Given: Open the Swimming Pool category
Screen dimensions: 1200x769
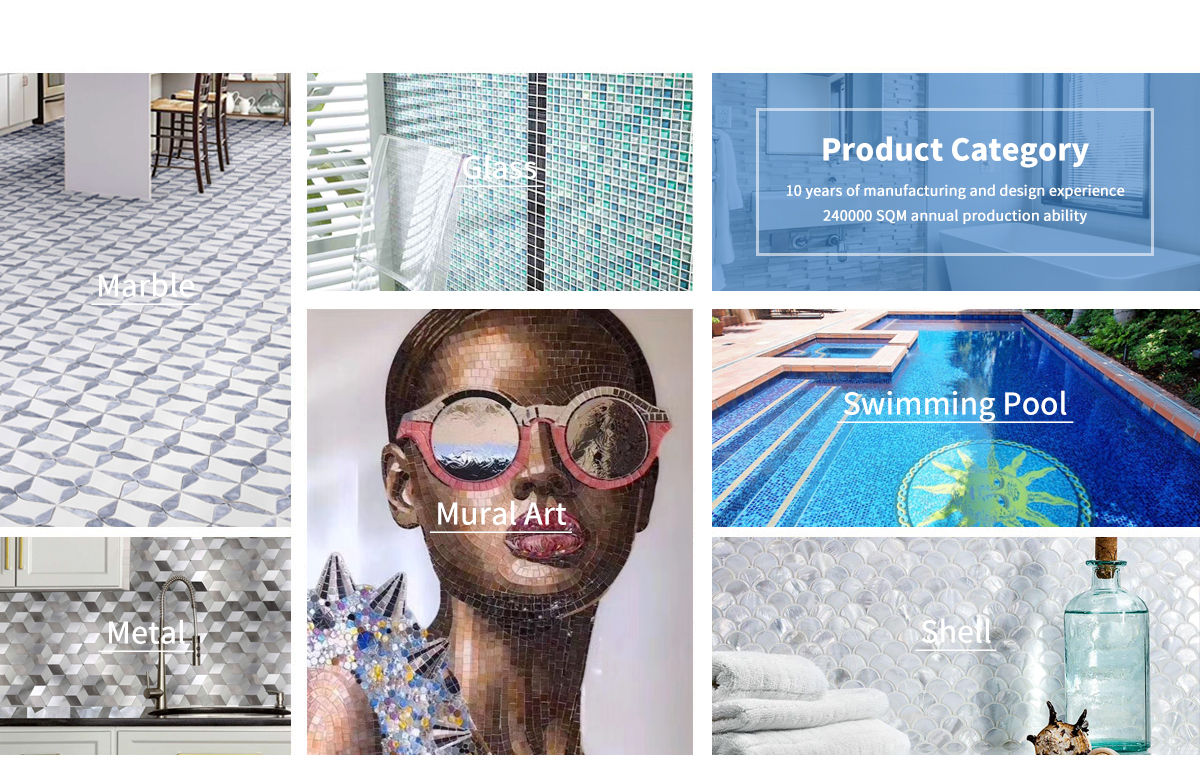Looking at the screenshot, I should pyautogui.click(x=955, y=404).
